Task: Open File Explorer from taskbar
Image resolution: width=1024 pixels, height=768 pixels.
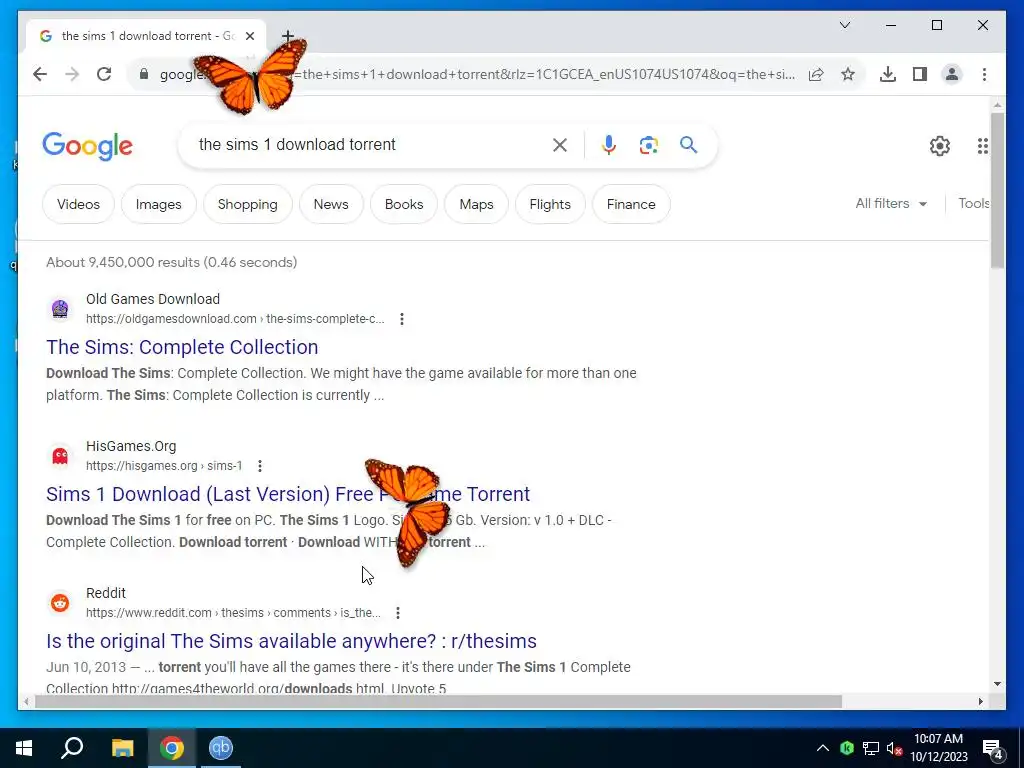Action: point(122,748)
